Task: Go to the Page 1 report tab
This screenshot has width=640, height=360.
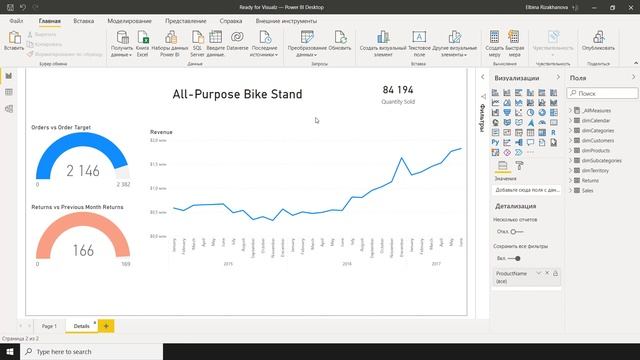Action: coord(49,326)
